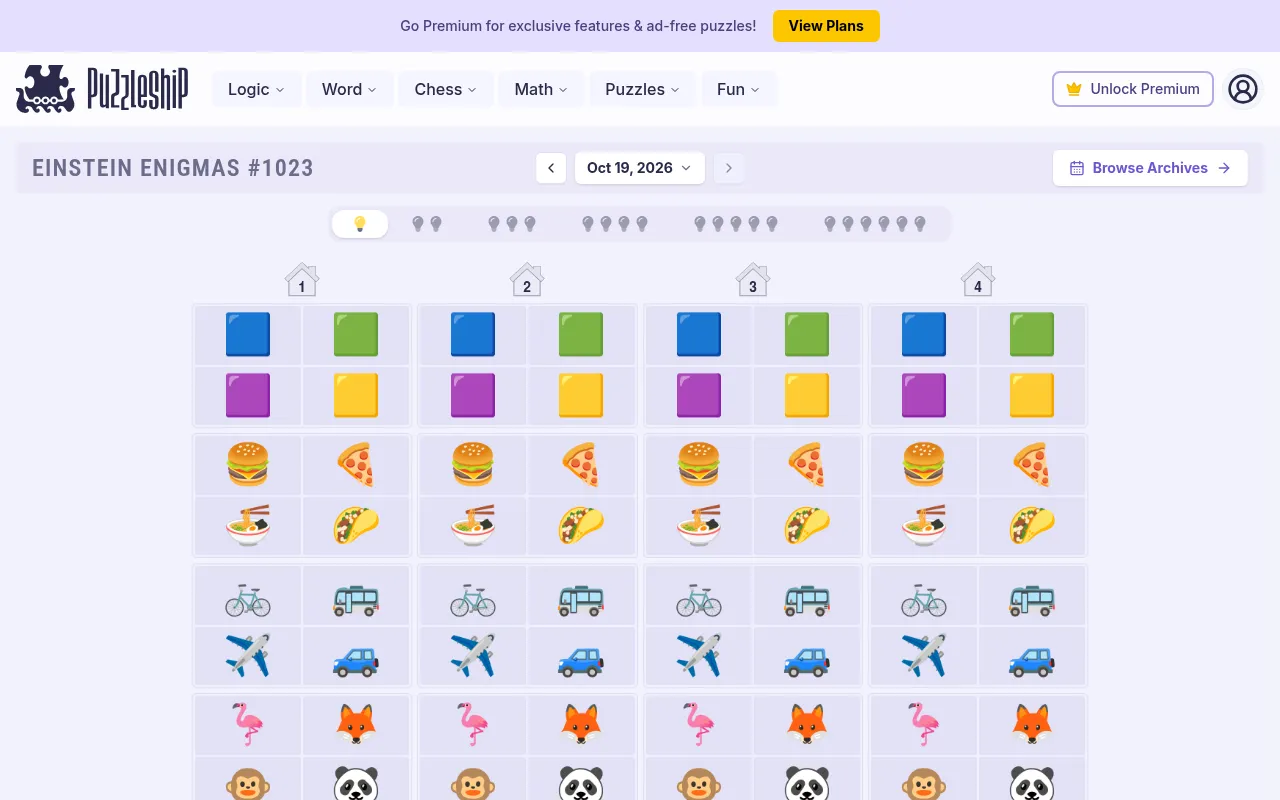Select flamingo in house 1
The height and width of the screenshot is (800, 1280).
[248, 725]
